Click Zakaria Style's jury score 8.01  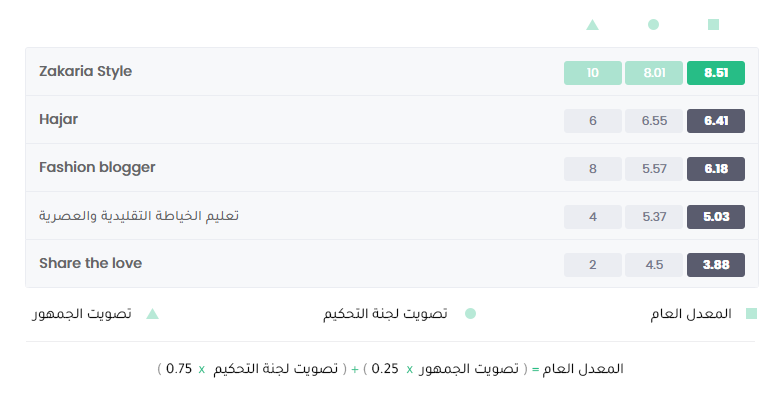654,73
